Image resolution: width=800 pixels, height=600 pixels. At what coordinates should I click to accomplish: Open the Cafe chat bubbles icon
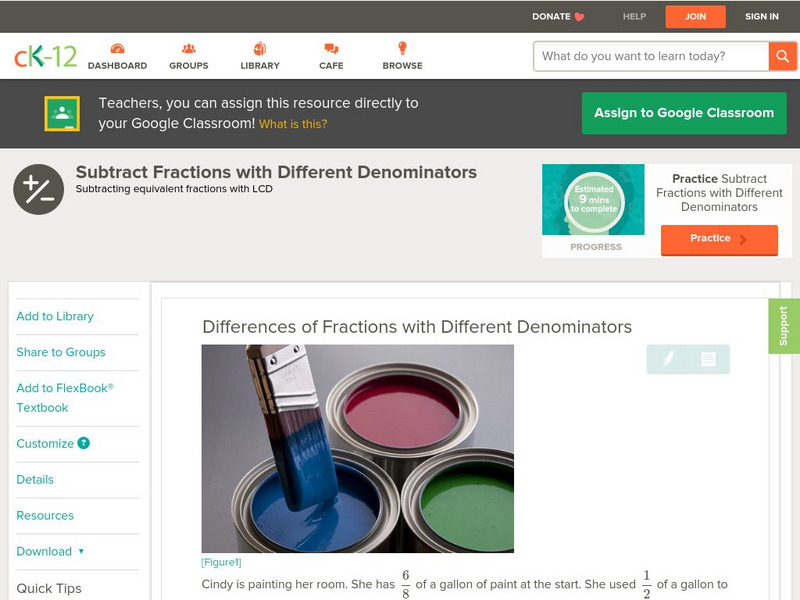pos(331,48)
